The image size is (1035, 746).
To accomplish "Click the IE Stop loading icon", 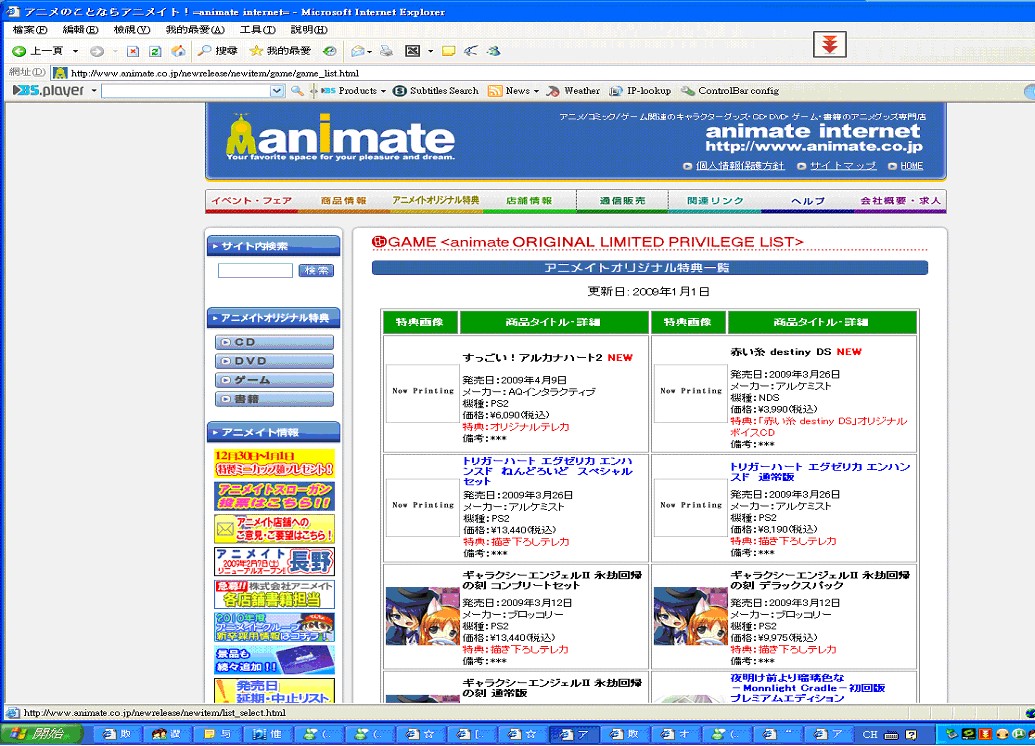I will (132, 51).
